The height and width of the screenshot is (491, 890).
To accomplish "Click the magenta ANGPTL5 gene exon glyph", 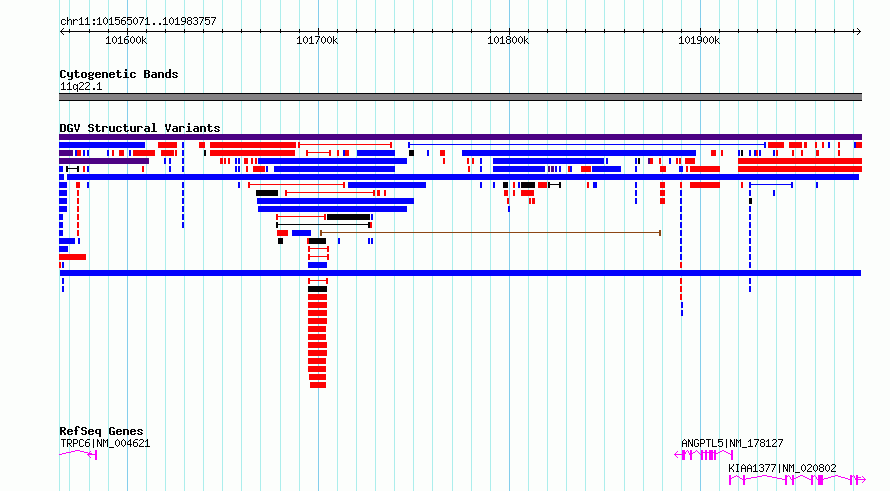I will 704,455.
